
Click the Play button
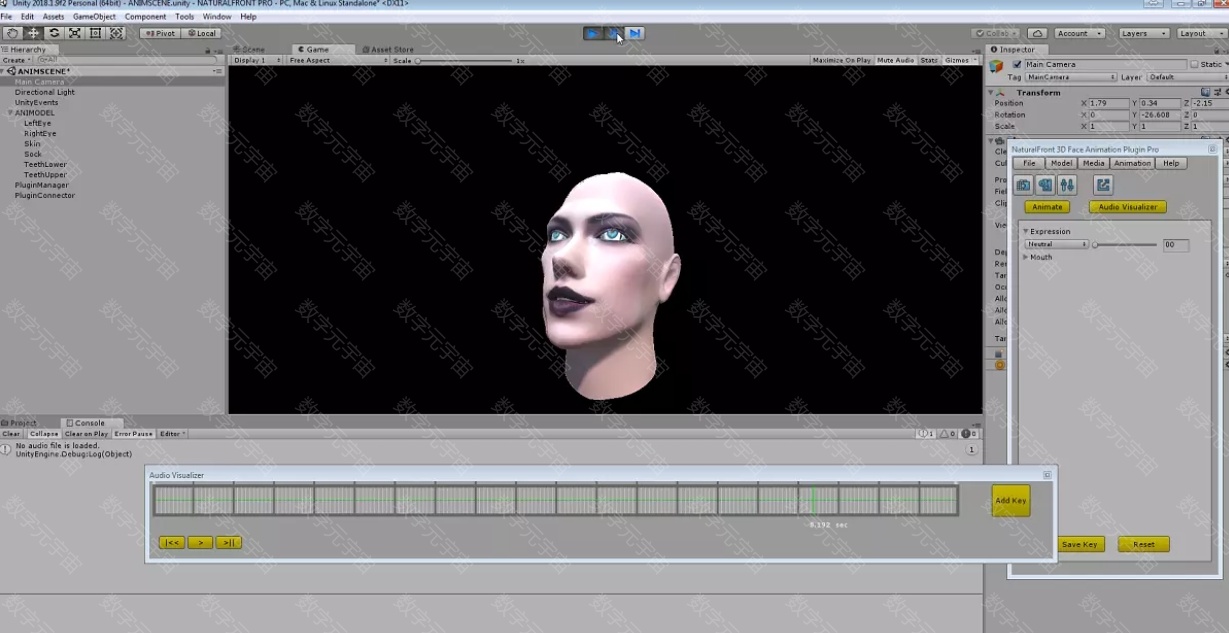point(593,33)
